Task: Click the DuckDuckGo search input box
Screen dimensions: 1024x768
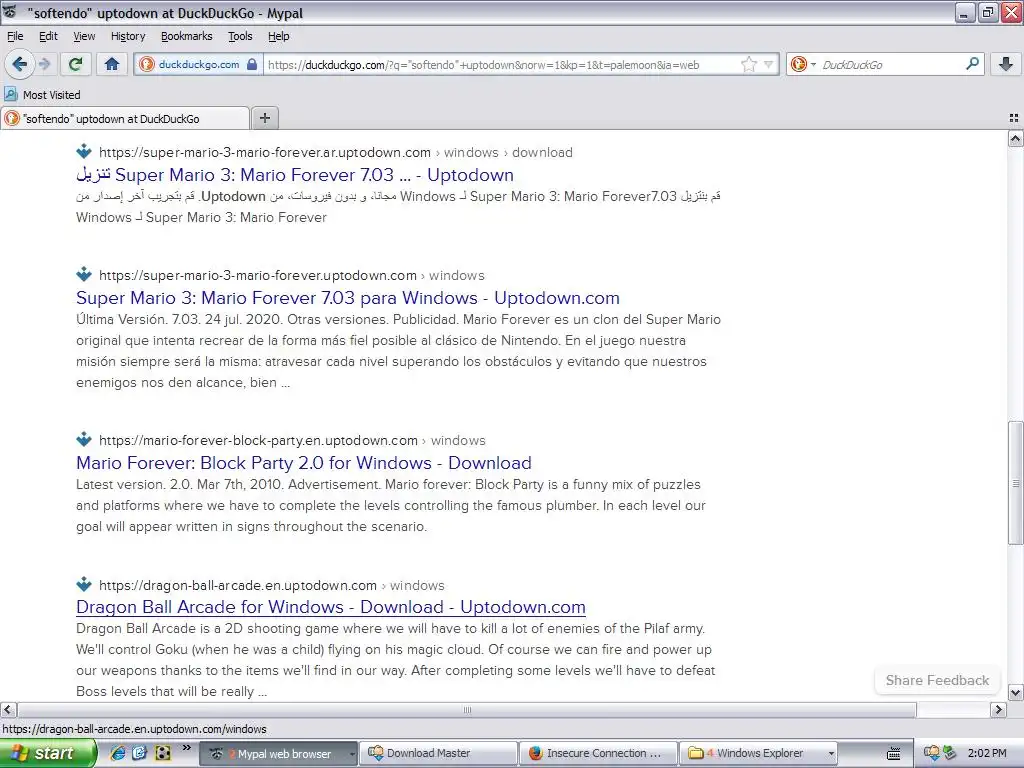Action: click(891, 65)
